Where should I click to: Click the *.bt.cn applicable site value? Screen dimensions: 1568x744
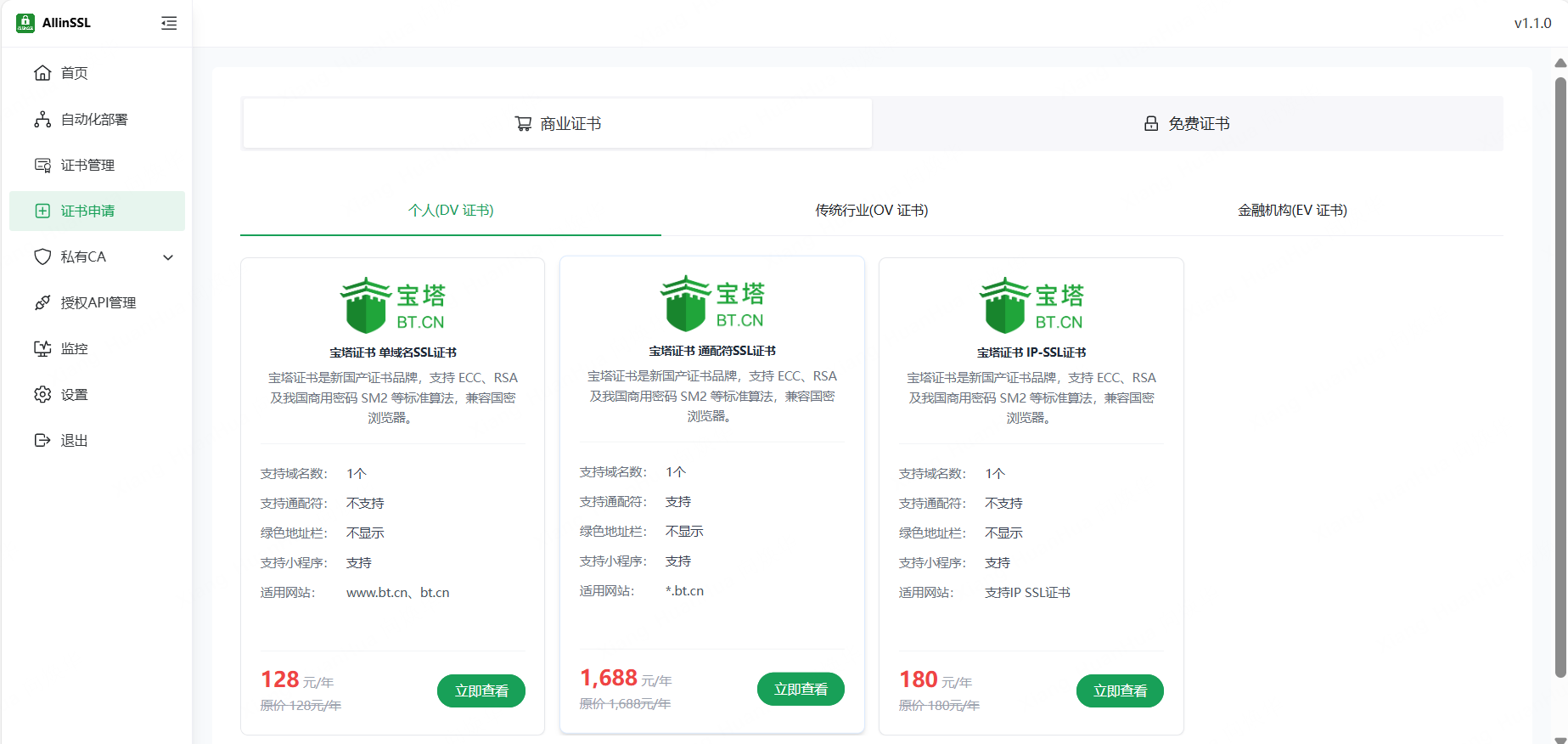684,591
